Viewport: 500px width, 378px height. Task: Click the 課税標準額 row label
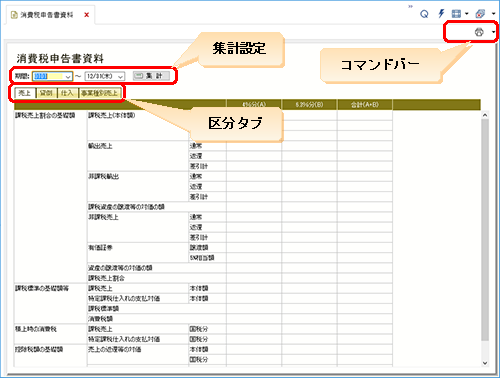[x=103, y=309]
